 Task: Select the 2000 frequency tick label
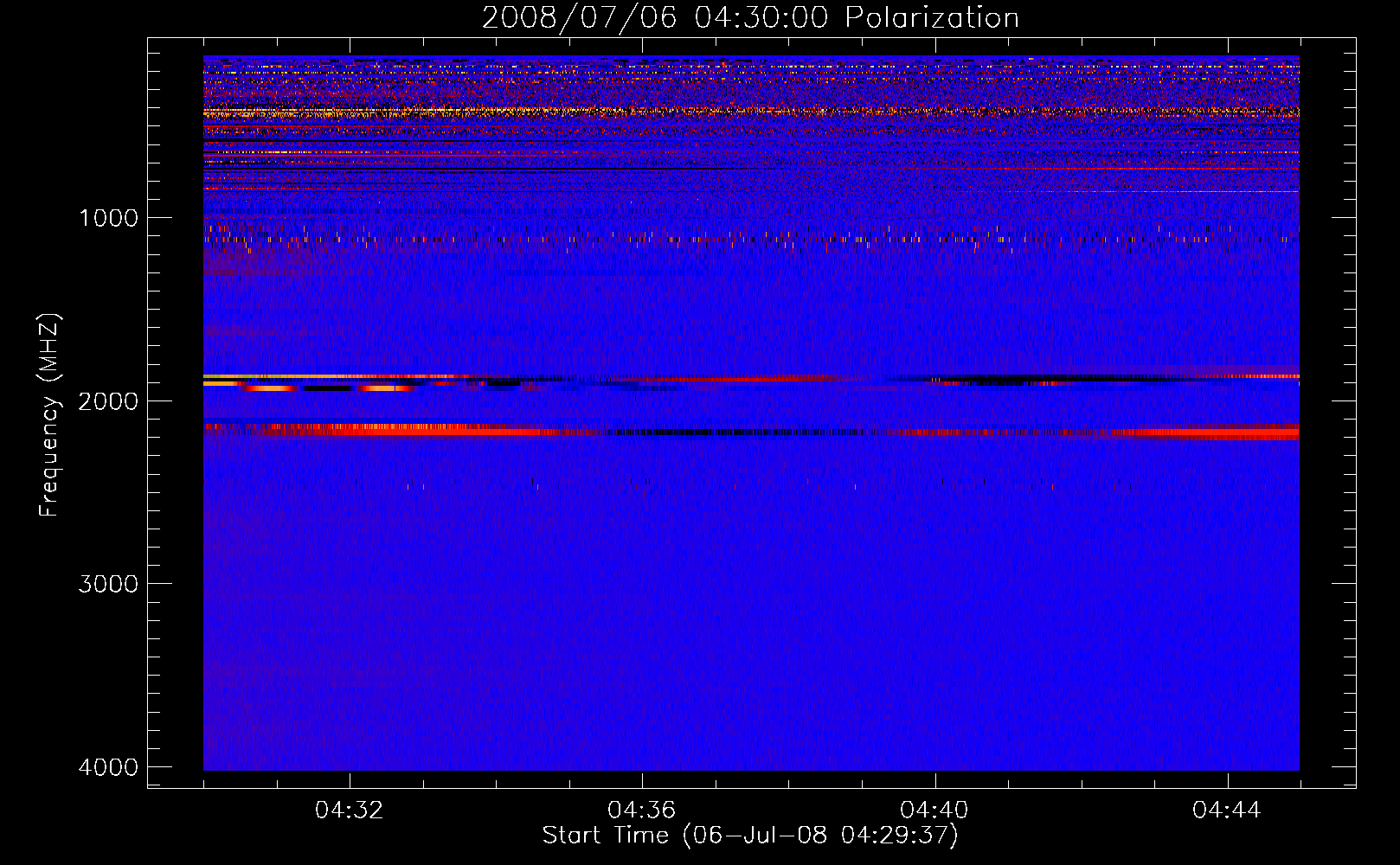pyautogui.click(x=108, y=400)
